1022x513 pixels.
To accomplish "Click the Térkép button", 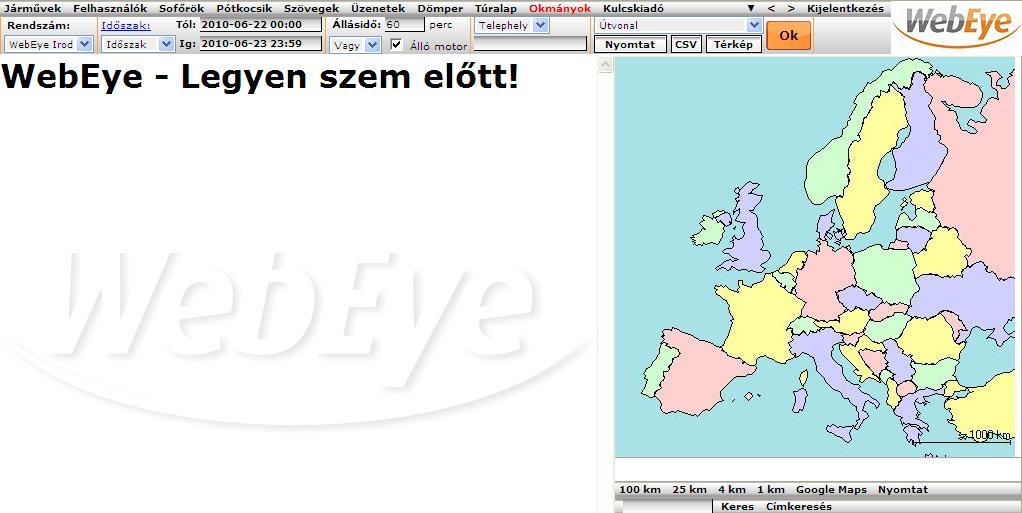I will tap(733, 44).
